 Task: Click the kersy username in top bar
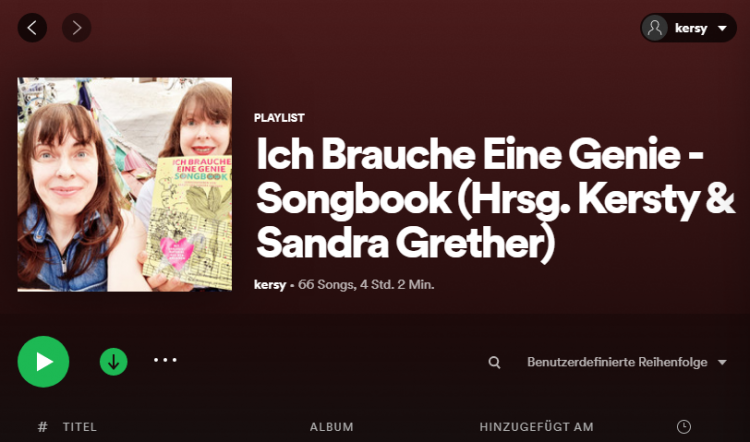(x=691, y=28)
